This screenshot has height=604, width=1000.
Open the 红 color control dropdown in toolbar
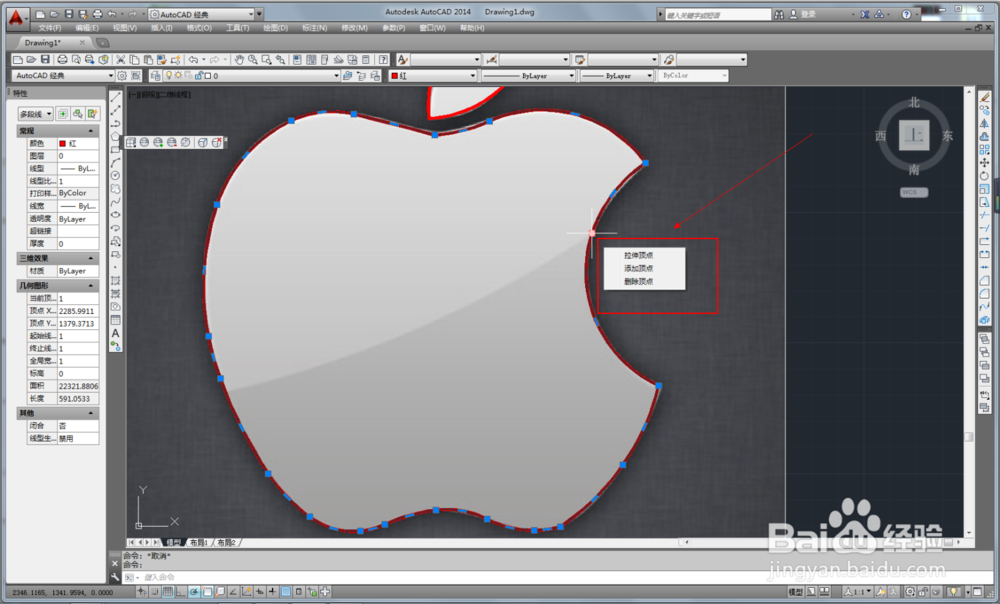tap(433, 75)
